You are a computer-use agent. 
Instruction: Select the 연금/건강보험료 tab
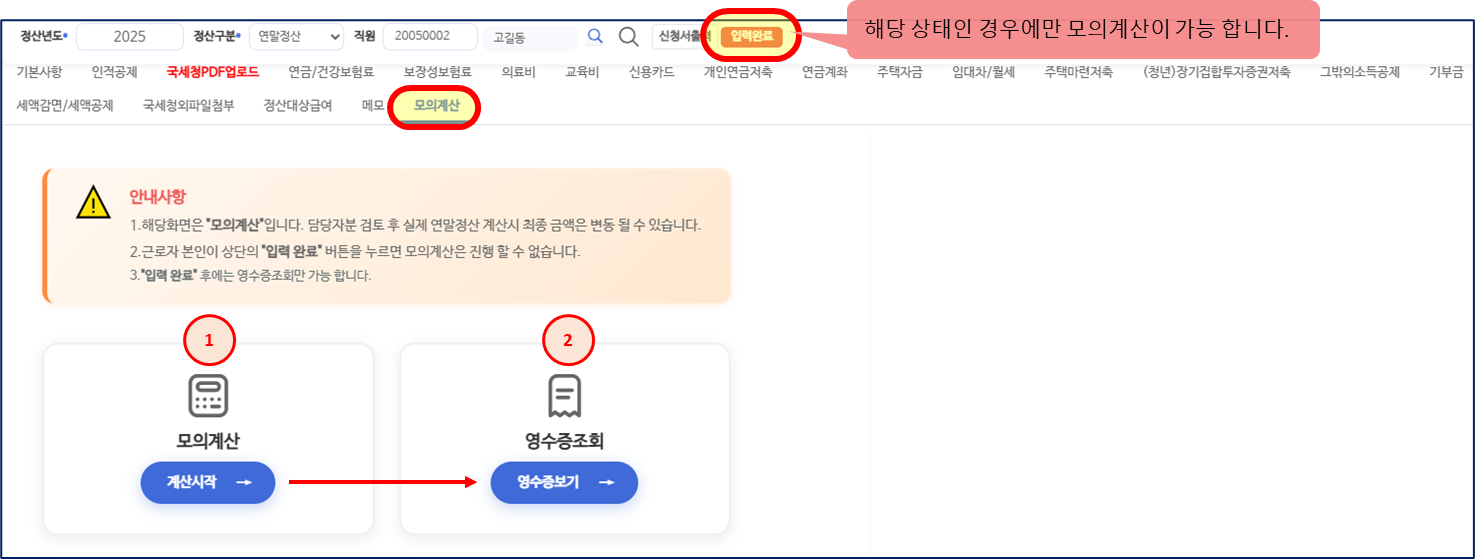331,72
